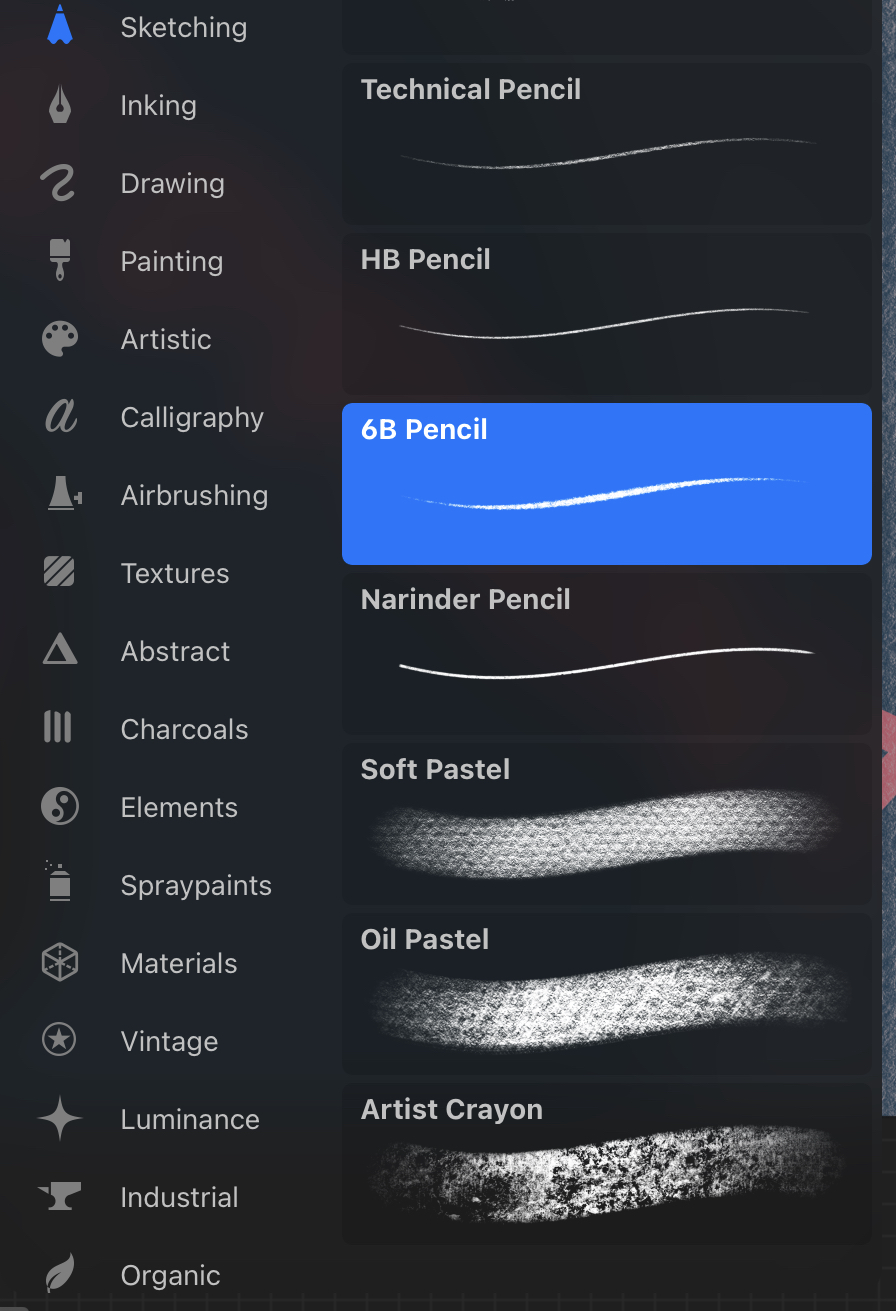Open the Textures brush set
Image resolution: width=896 pixels, height=1311 pixels.
pos(175,573)
